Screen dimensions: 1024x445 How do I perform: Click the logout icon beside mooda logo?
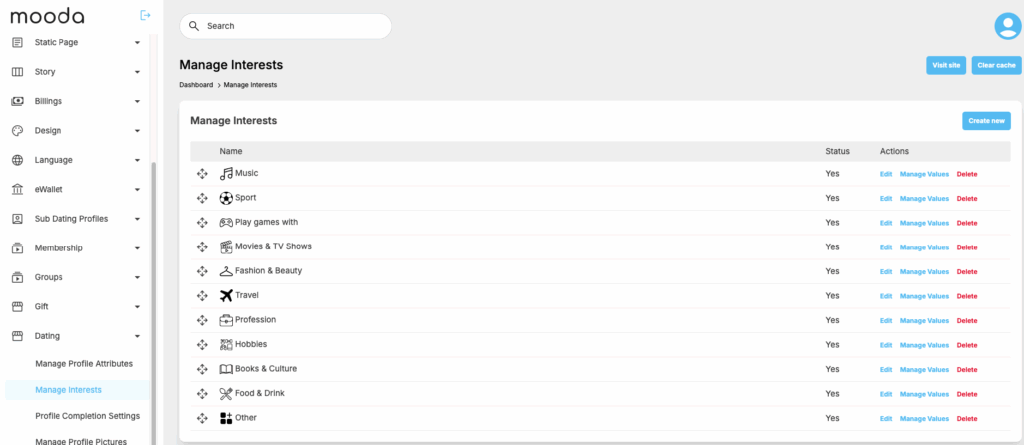coord(146,15)
